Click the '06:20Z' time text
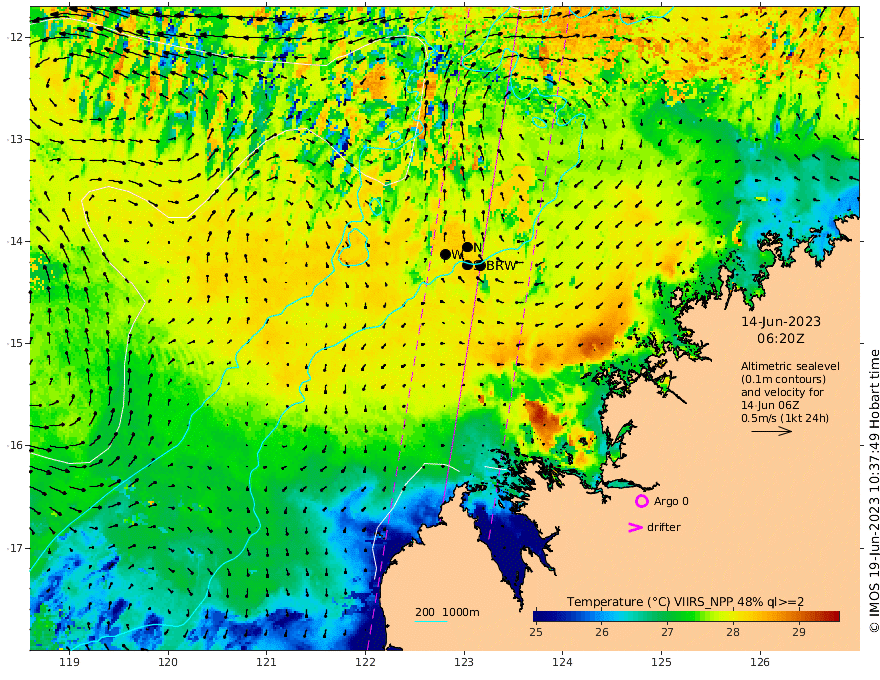880x680 pixels. click(x=781, y=338)
